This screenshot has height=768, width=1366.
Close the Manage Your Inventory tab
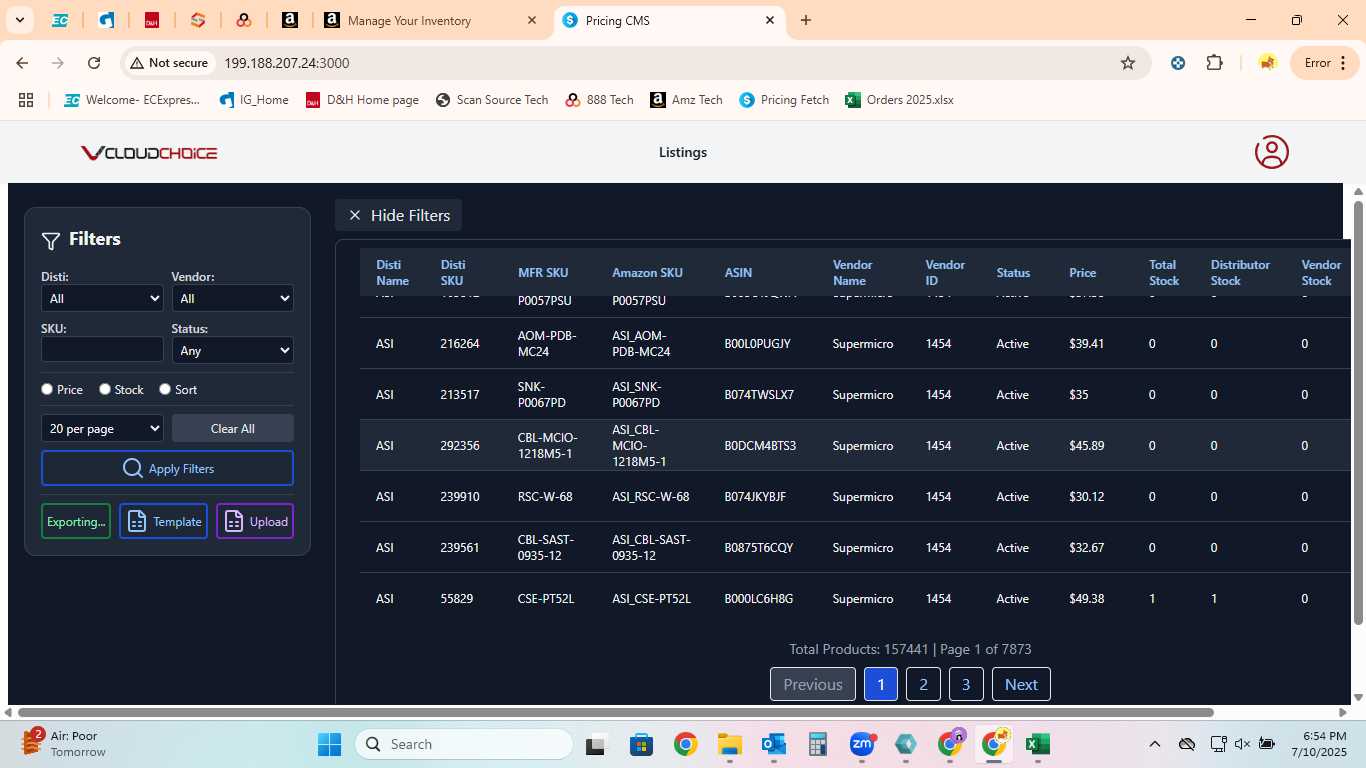coord(532,20)
